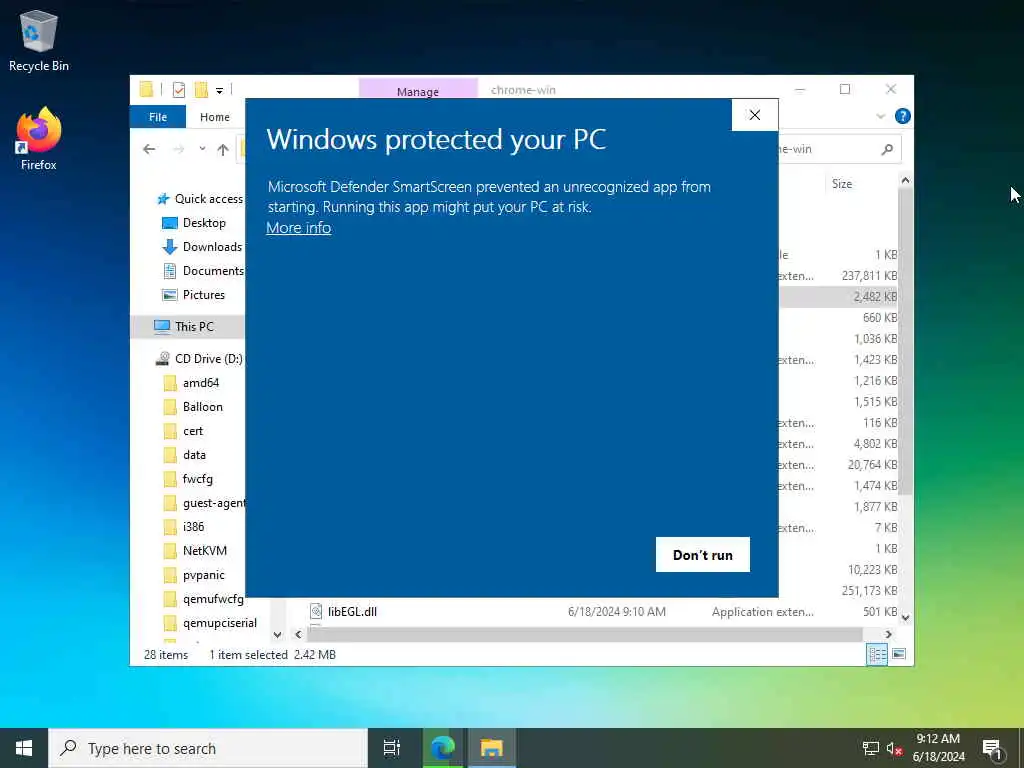
Task: Open recent locations dropdown arrow
Action: click(x=202, y=150)
